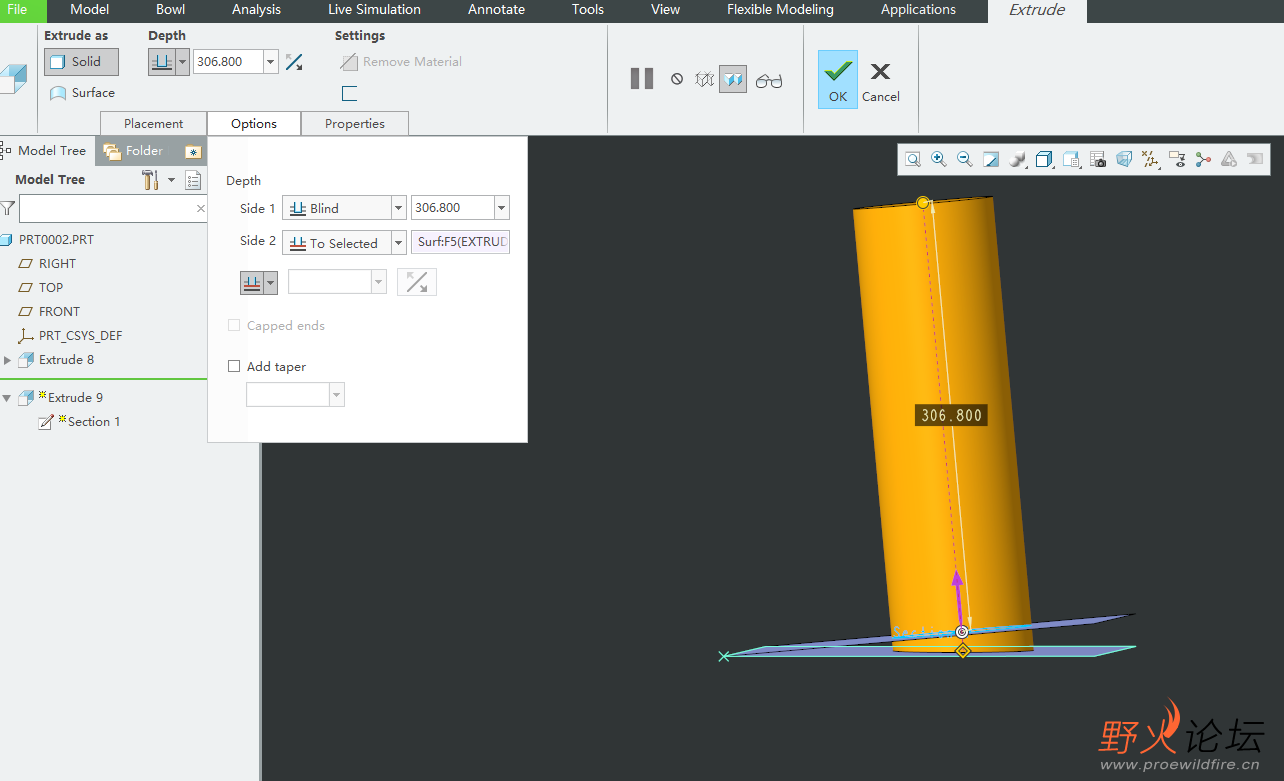This screenshot has width=1284, height=781.
Task: Open model tree settings hammer icon
Action: coord(151,180)
